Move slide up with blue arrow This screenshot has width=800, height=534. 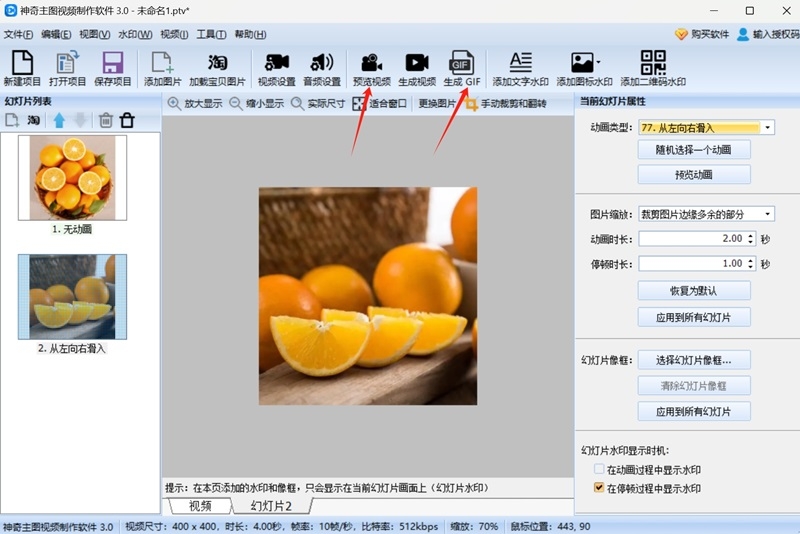[59, 120]
